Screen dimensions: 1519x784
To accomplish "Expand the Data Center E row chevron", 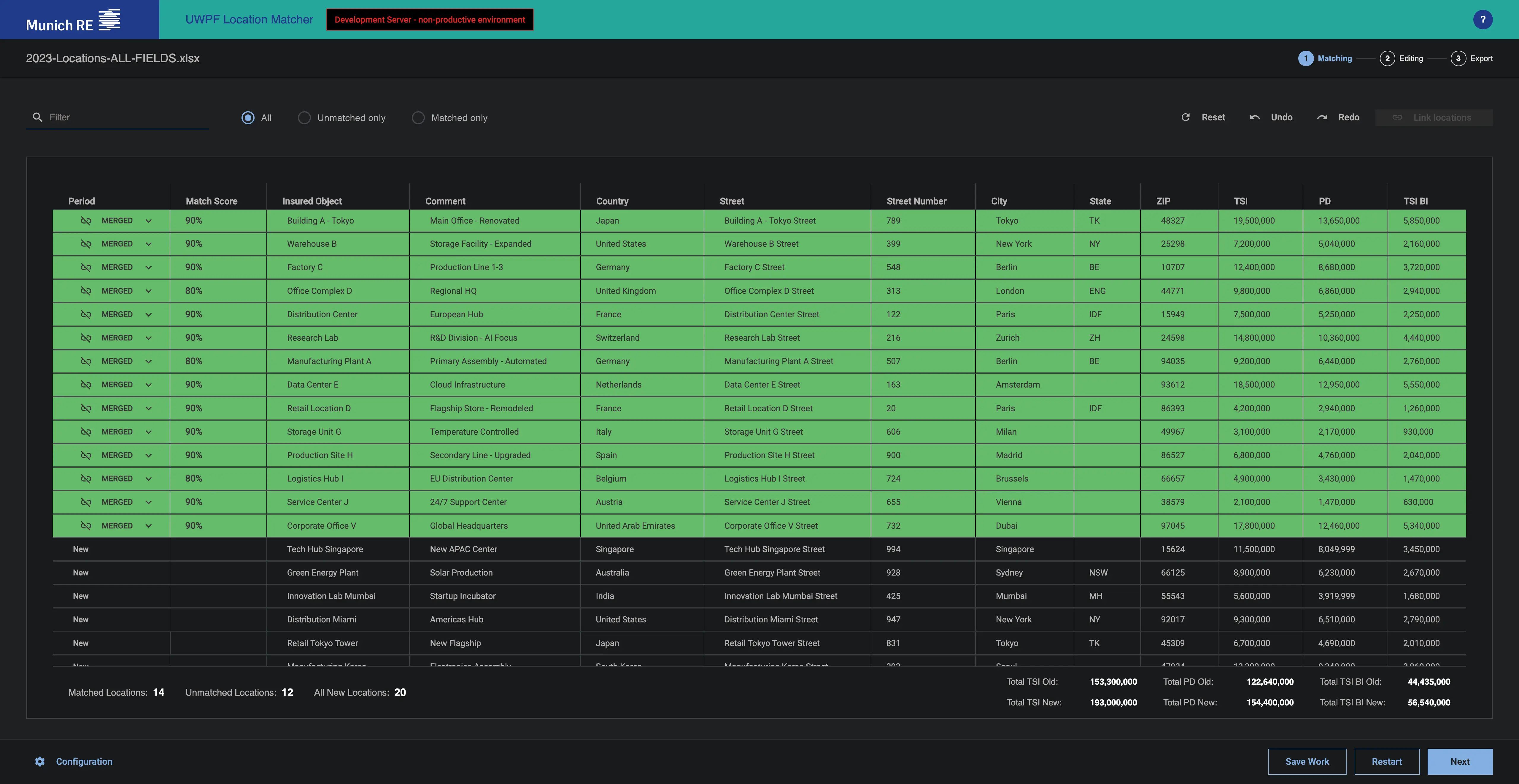I will click(x=149, y=385).
